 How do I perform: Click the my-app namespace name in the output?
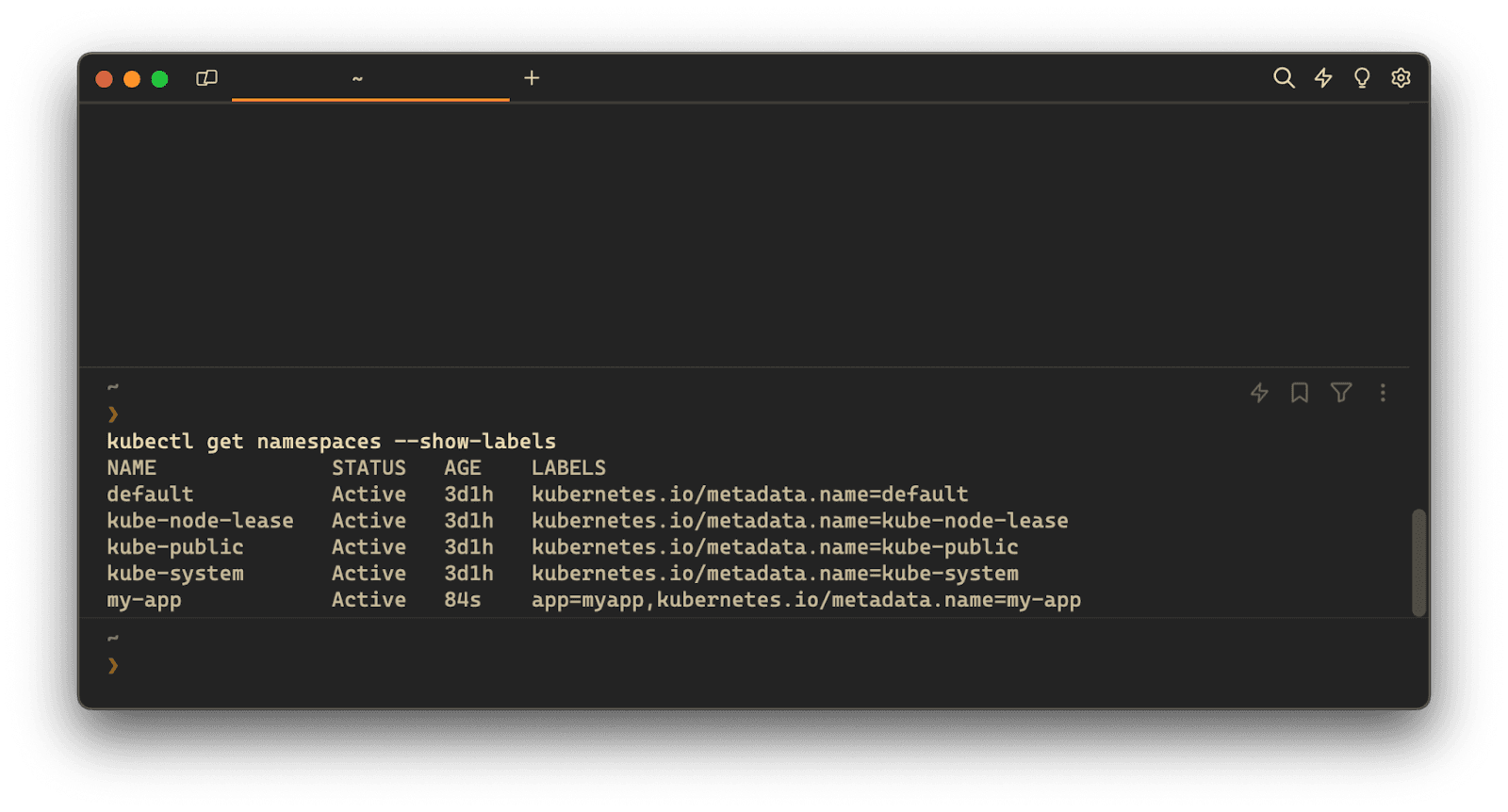(144, 600)
